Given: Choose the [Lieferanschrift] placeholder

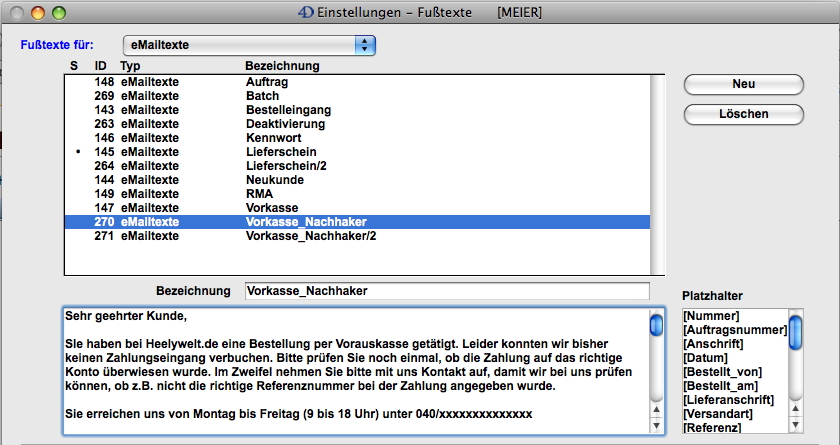Looking at the screenshot, I should tap(730, 400).
